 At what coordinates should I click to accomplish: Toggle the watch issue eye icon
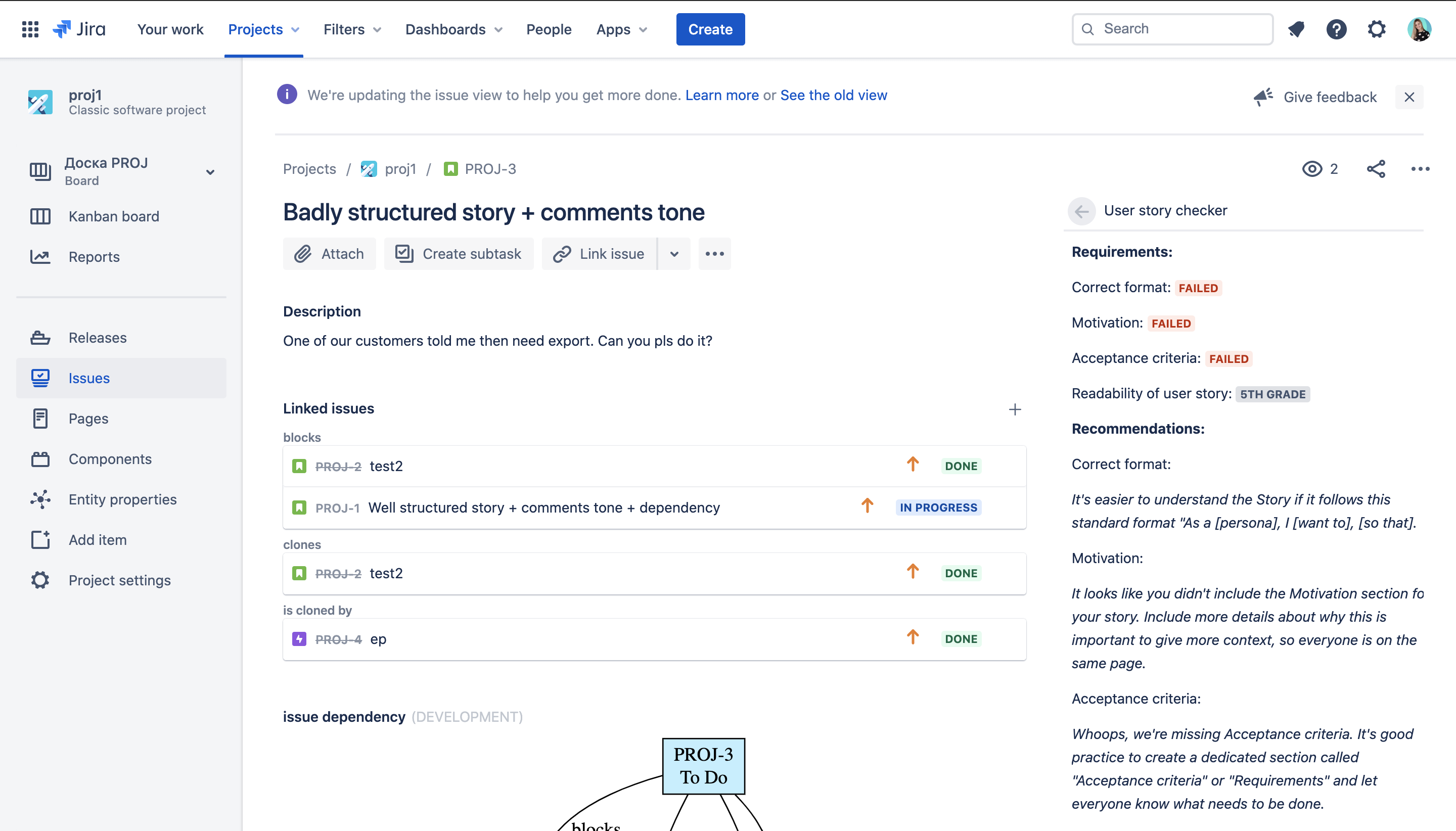coord(1312,169)
